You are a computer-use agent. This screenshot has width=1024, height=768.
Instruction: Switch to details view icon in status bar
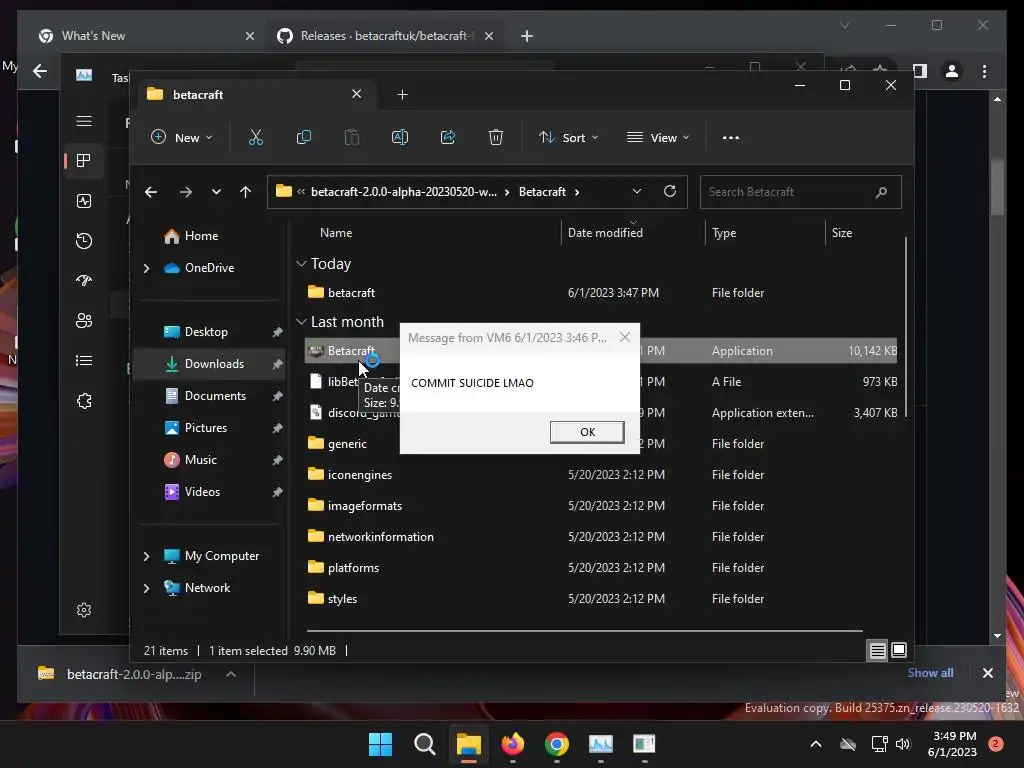(x=877, y=650)
